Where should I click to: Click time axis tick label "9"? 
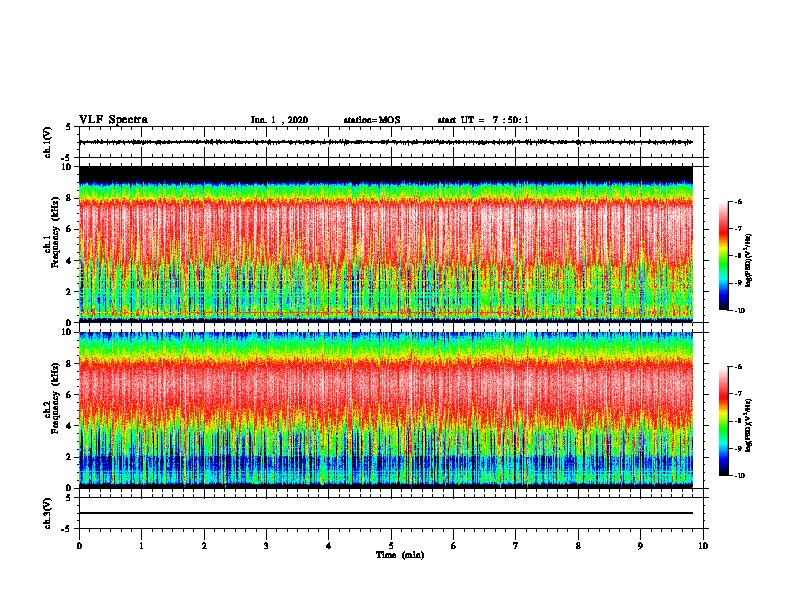tap(640, 546)
